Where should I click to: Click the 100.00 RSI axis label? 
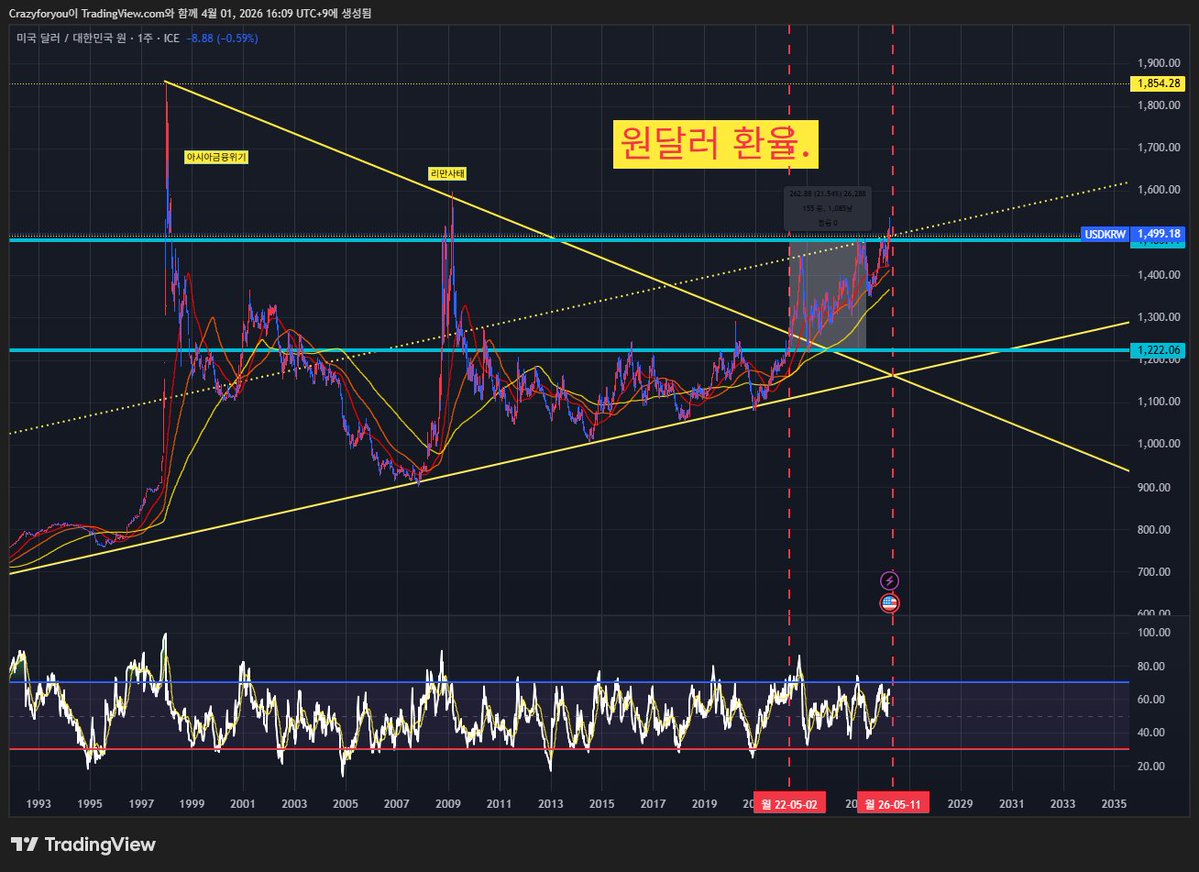[x=1154, y=632]
